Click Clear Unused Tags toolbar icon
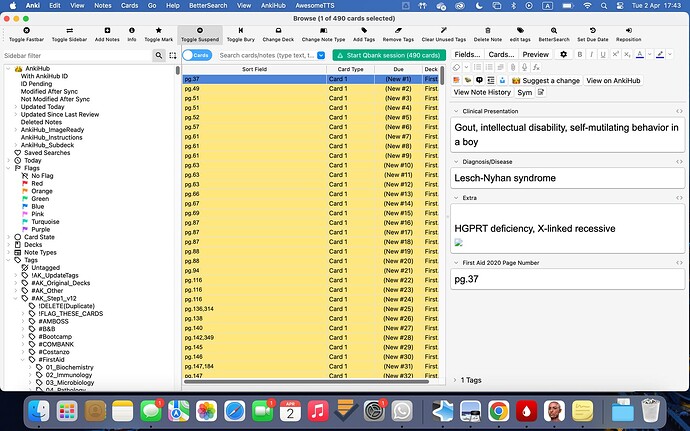Viewport: 690px width, 431px height. coord(444,30)
